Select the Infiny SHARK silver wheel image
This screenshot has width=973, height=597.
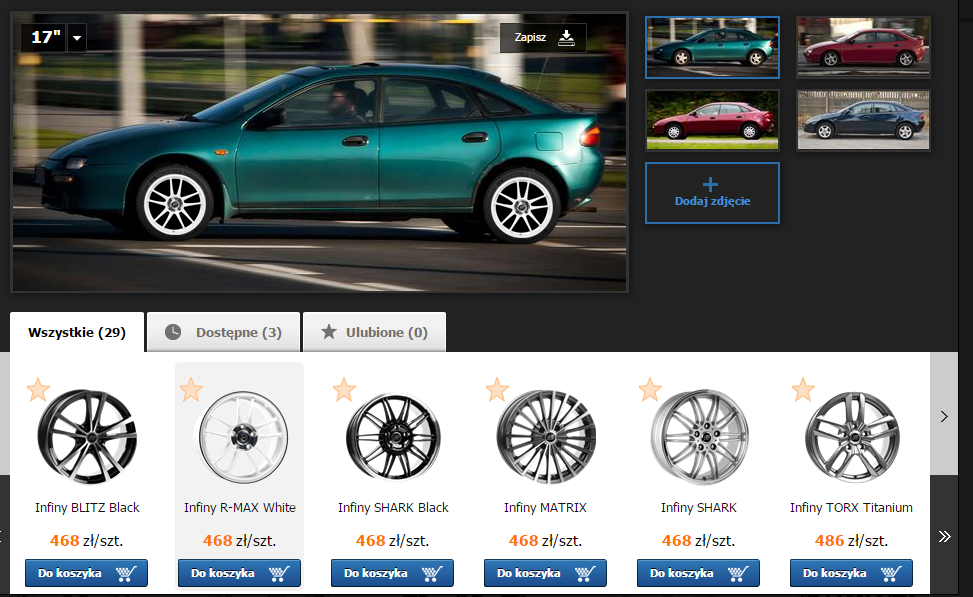(699, 437)
